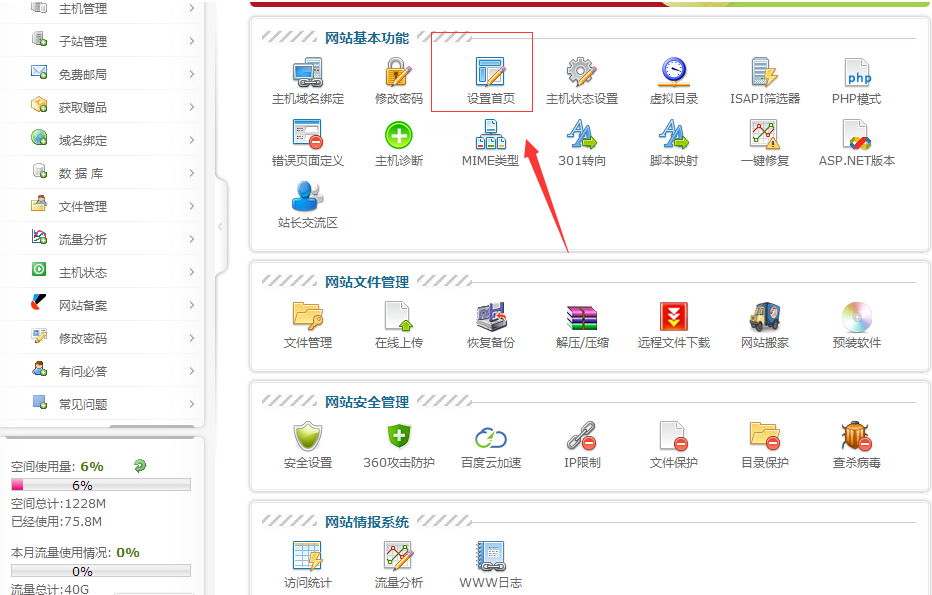Open 文件管理 folder icon in 网站文件管理
The height and width of the screenshot is (595, 932).
click(x=307, y=316)
